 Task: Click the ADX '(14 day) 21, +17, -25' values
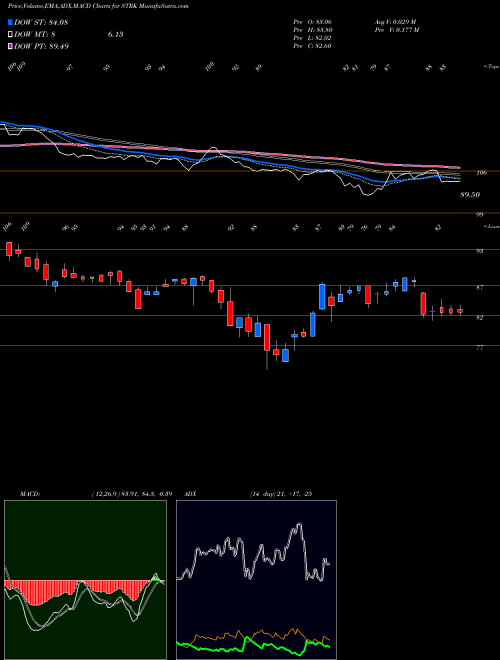point(280,494)
